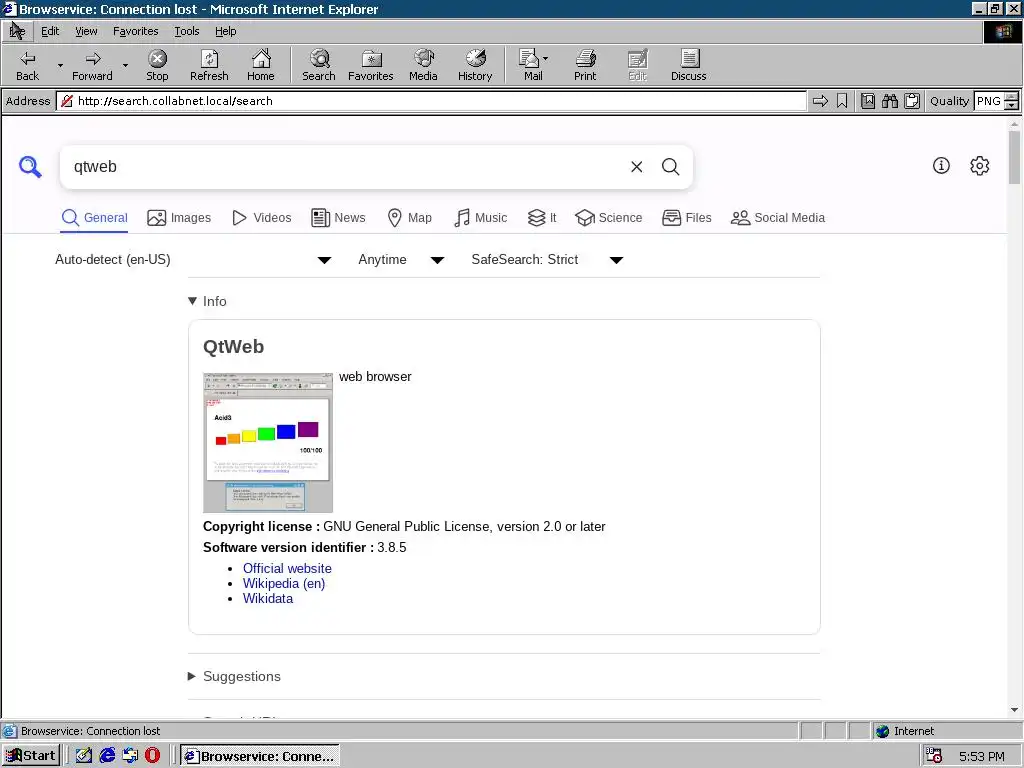Select the General tab
1024x768 pixels.
point(94,217)
